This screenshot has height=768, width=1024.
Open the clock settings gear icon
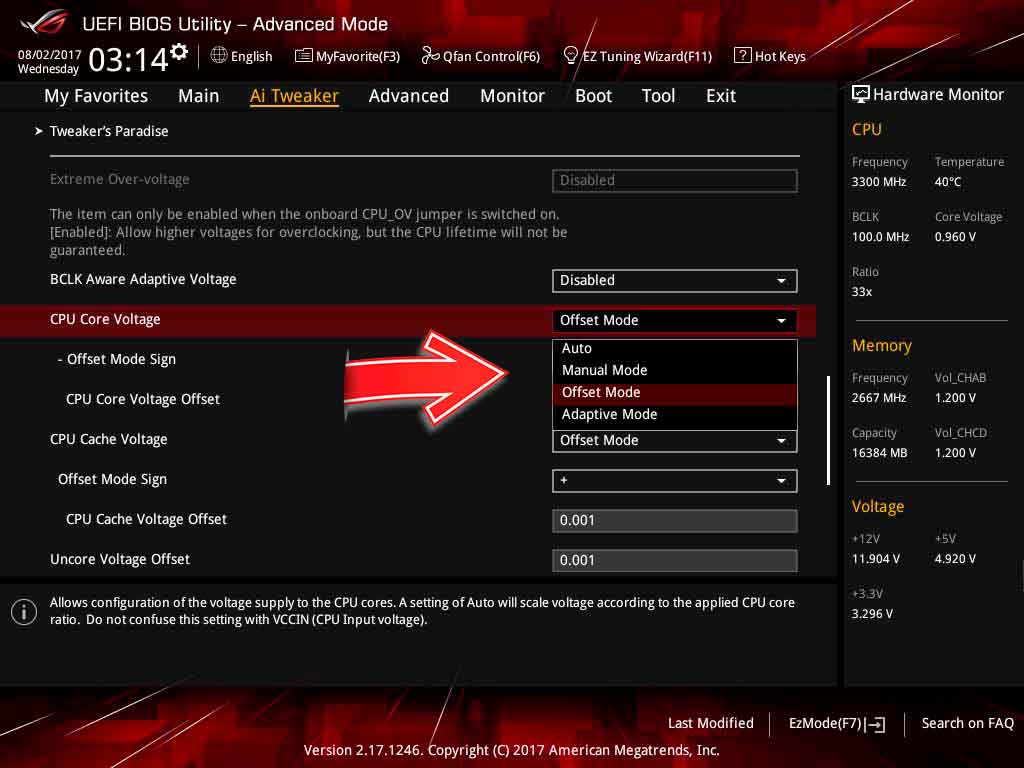(179, 52)
